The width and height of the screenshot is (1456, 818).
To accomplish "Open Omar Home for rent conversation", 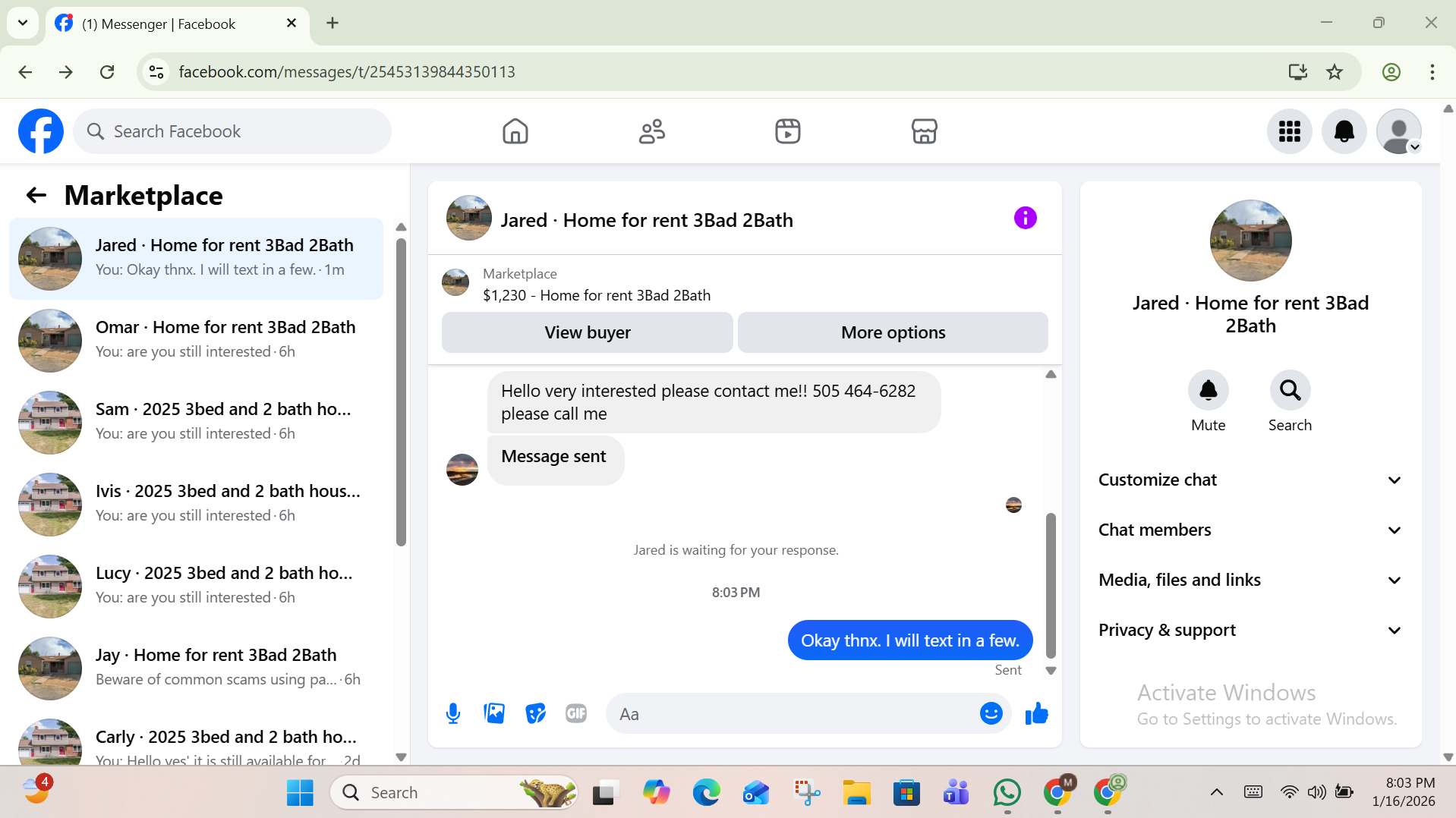I will point(196,341).
